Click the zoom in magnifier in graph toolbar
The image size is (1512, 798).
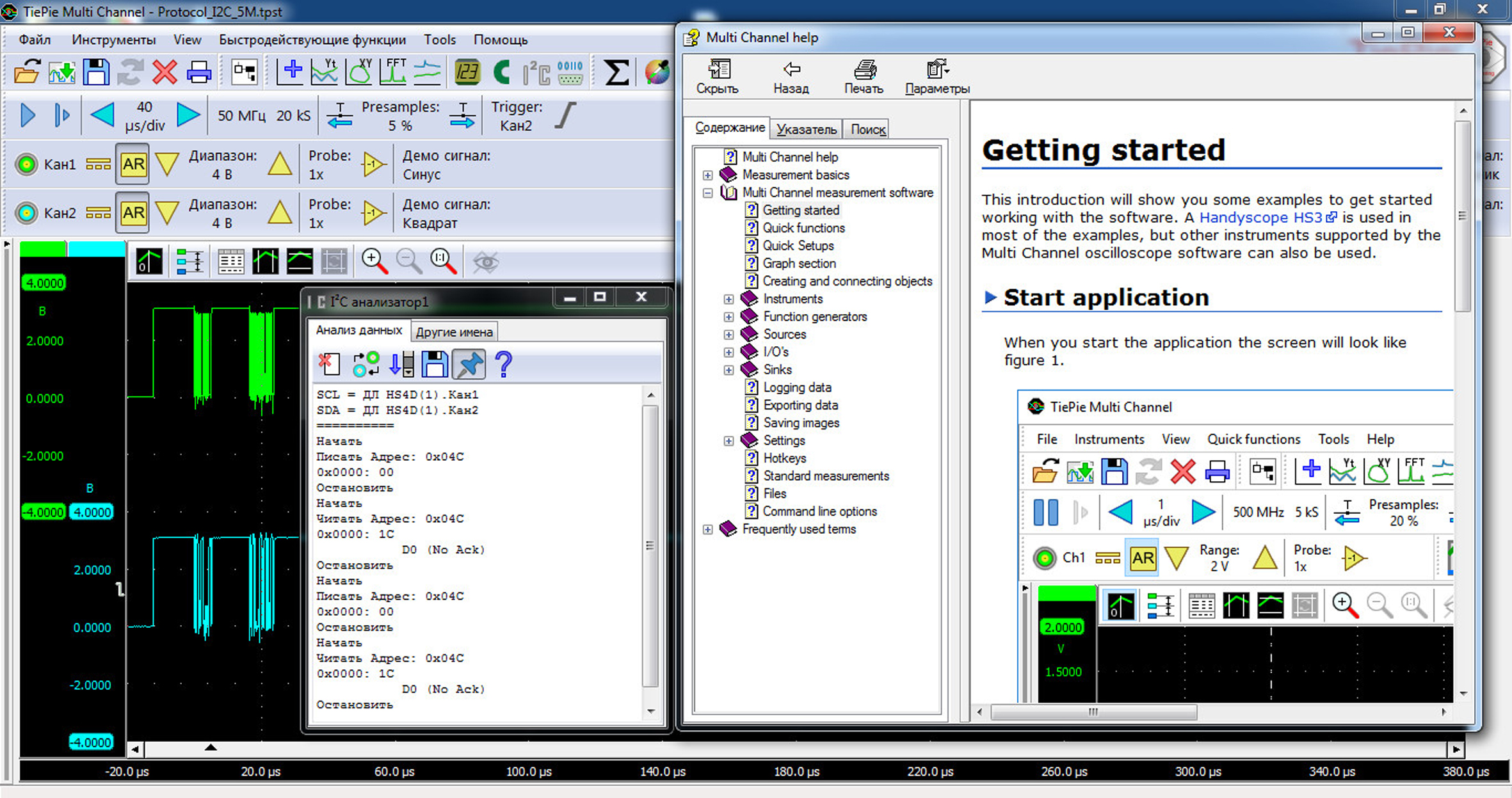coord(374,261)
